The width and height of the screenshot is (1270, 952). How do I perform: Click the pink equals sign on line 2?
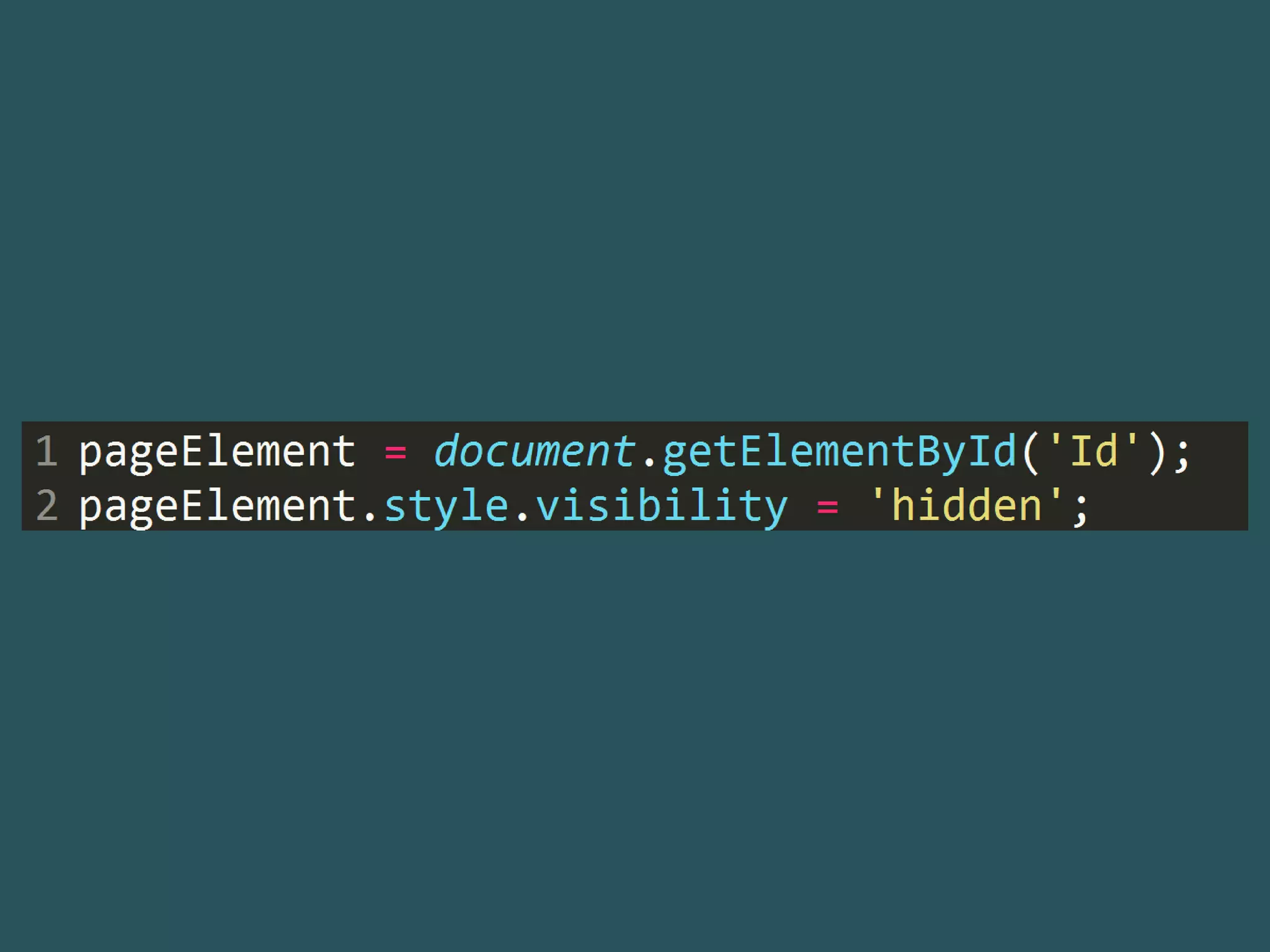tap(828, 508)
